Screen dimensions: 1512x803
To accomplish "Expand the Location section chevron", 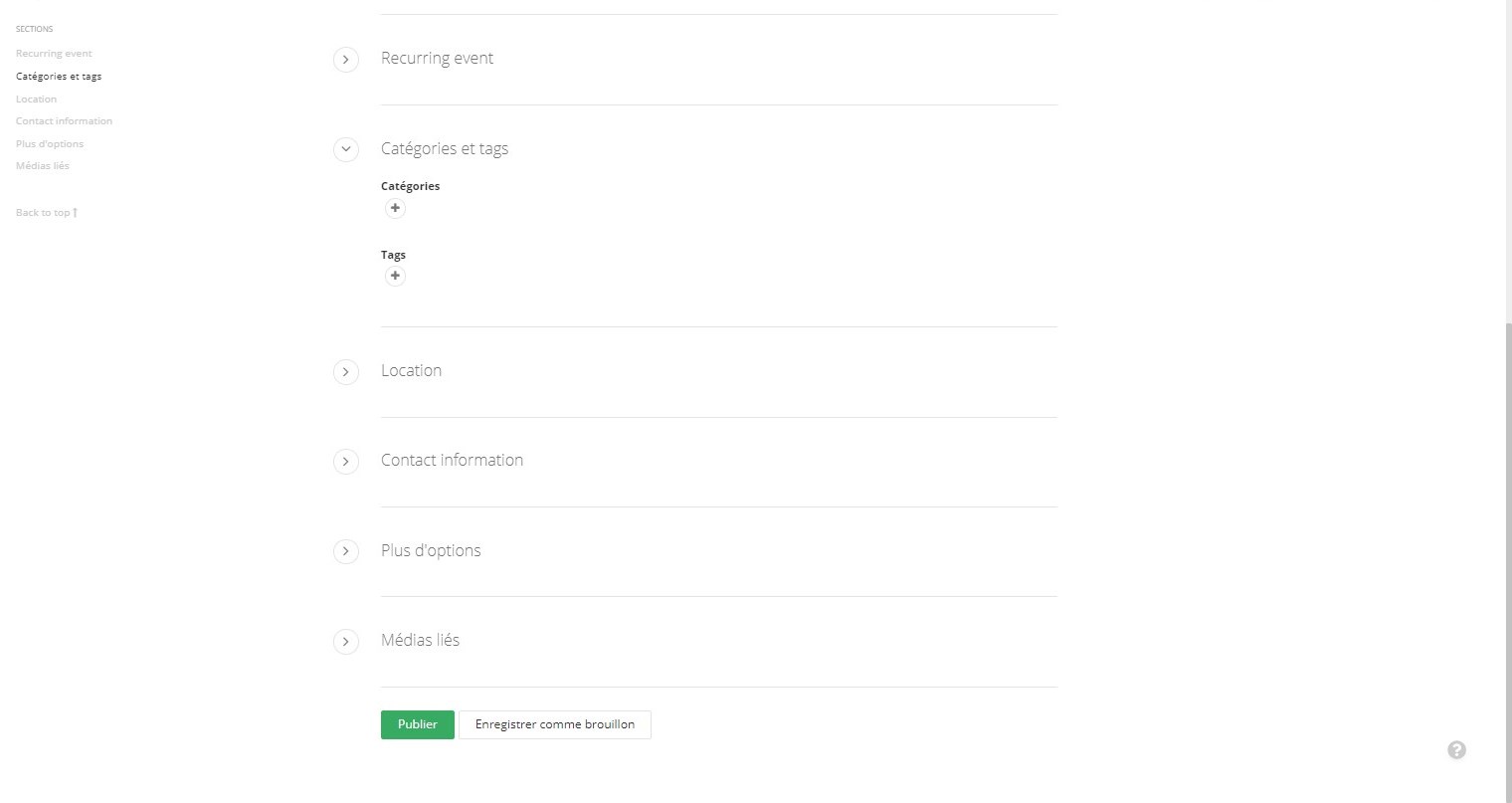I will [x=345, y=371].
